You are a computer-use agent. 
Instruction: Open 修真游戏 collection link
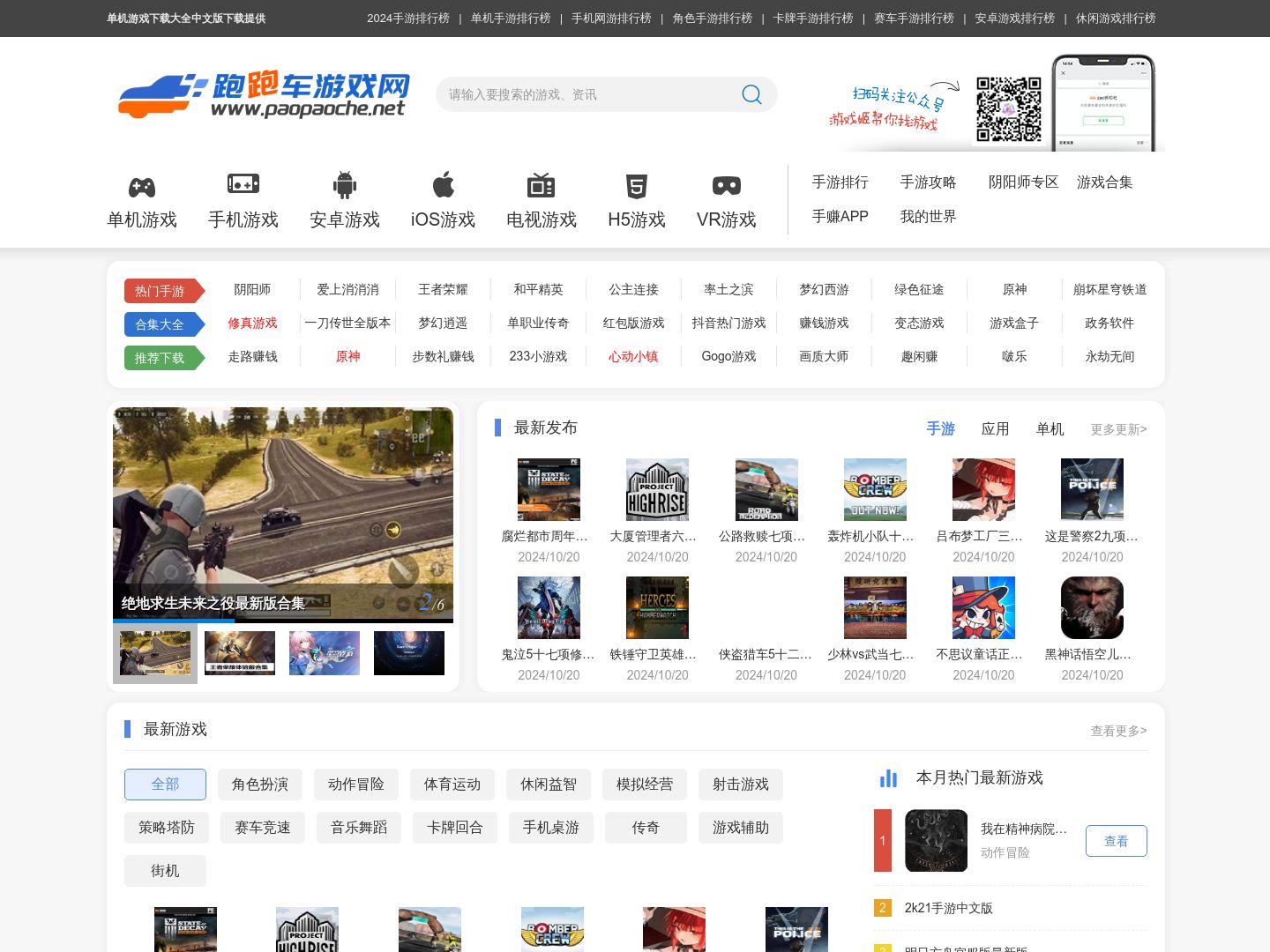click(x=253, y=324)
